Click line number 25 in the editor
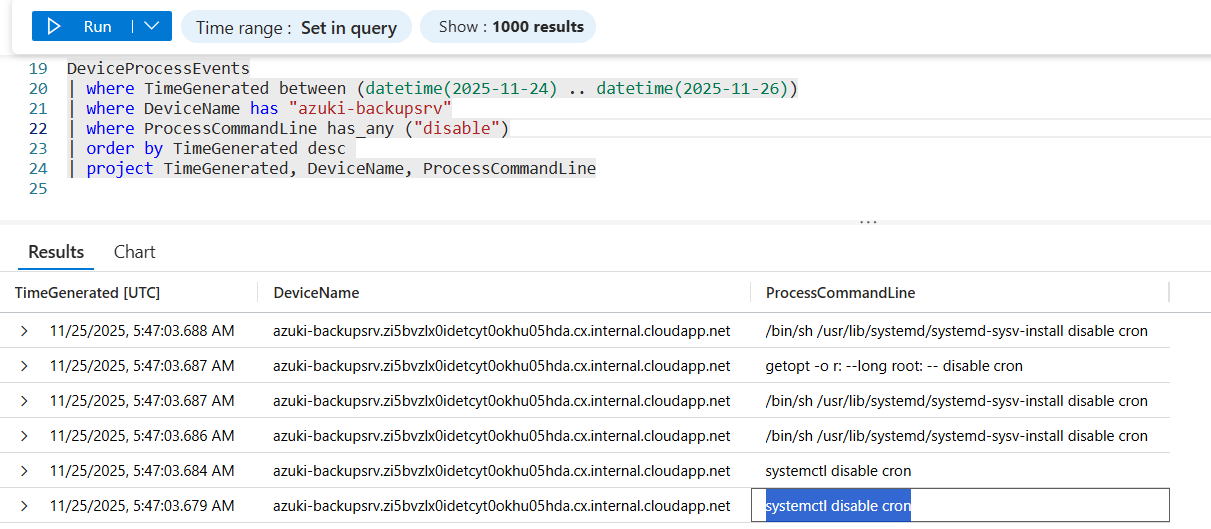1211x529 pixels. 38,188
